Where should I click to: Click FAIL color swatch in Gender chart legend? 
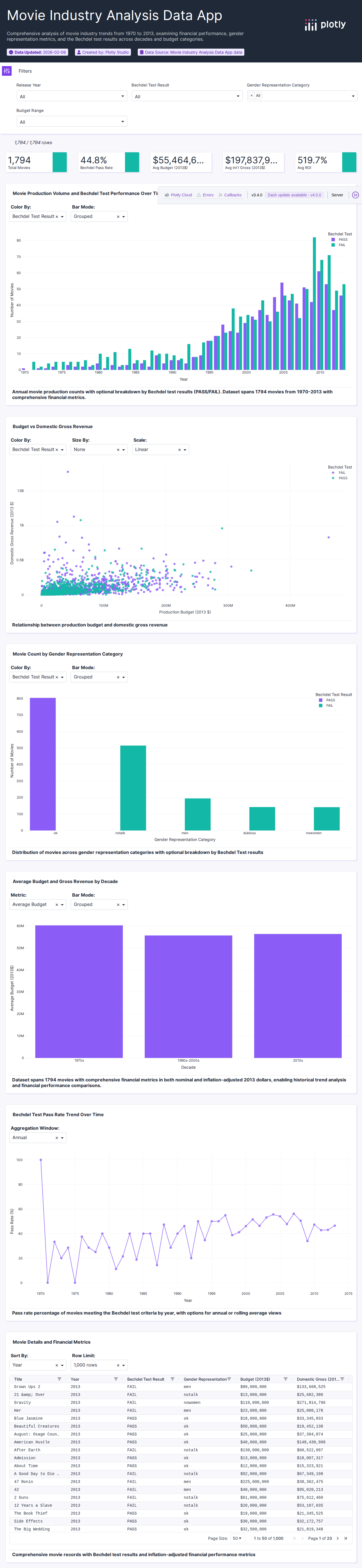coord(320,706)
